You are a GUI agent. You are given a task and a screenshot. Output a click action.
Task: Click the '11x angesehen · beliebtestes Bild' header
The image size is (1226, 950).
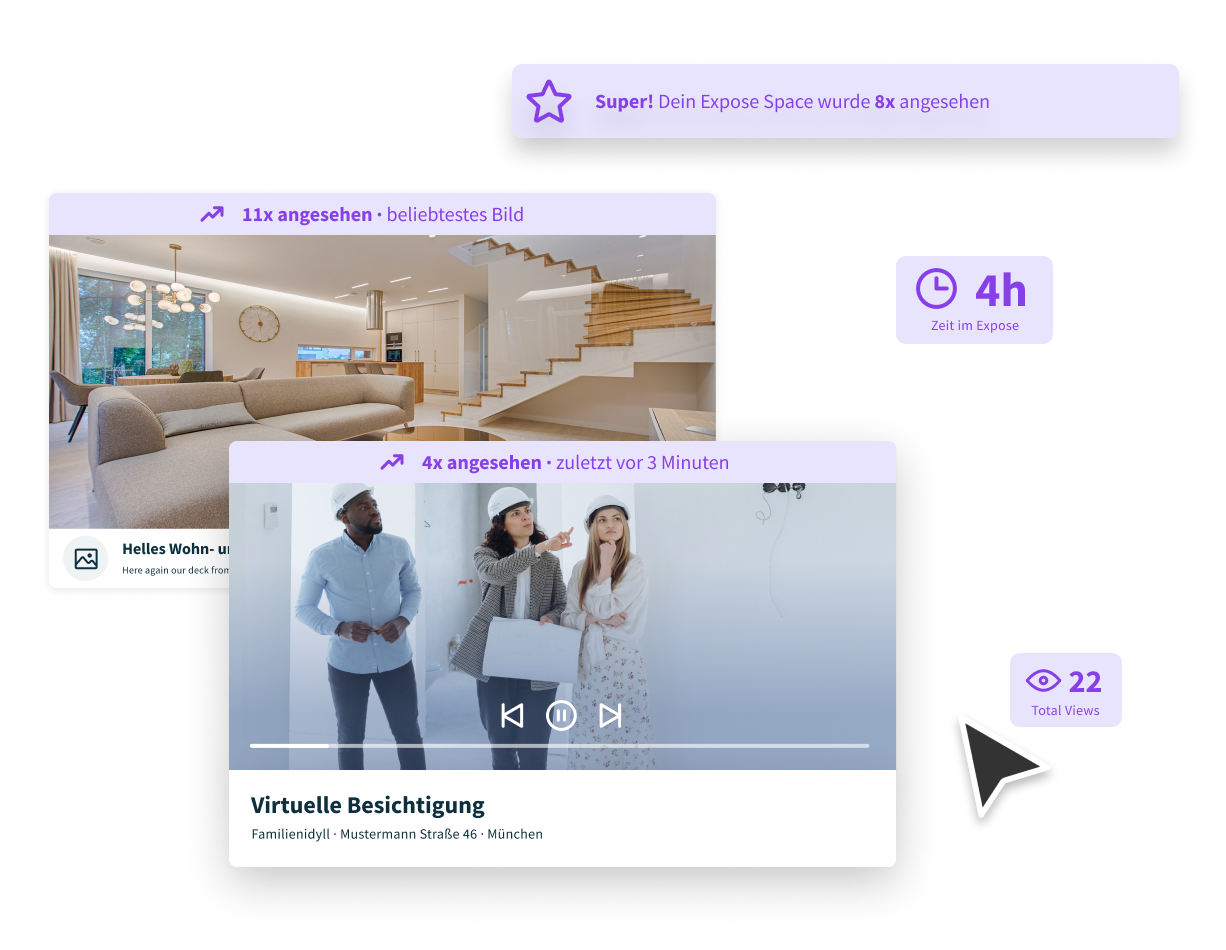(382, 214)
